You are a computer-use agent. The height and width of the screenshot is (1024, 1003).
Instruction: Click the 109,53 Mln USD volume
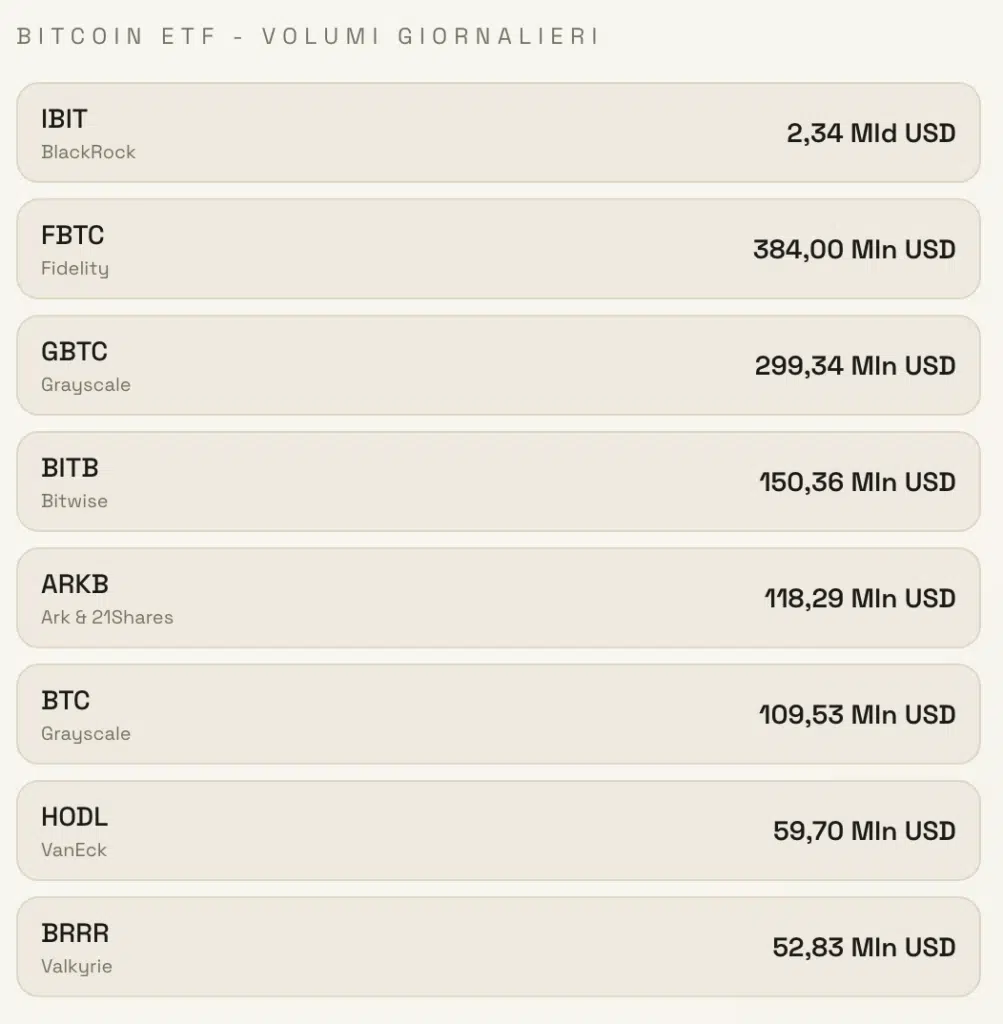click(857, 715)
